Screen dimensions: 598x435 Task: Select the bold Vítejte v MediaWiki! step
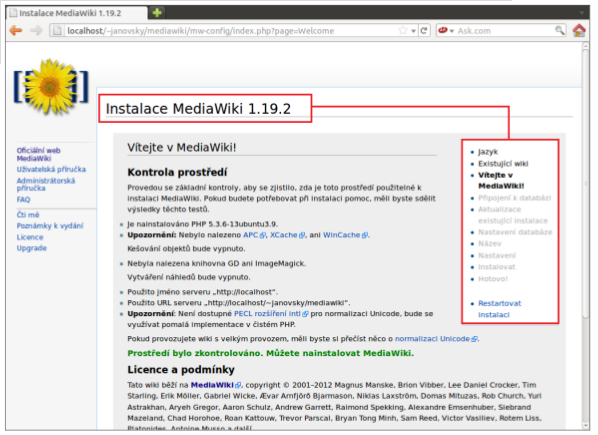pos(501,180)
